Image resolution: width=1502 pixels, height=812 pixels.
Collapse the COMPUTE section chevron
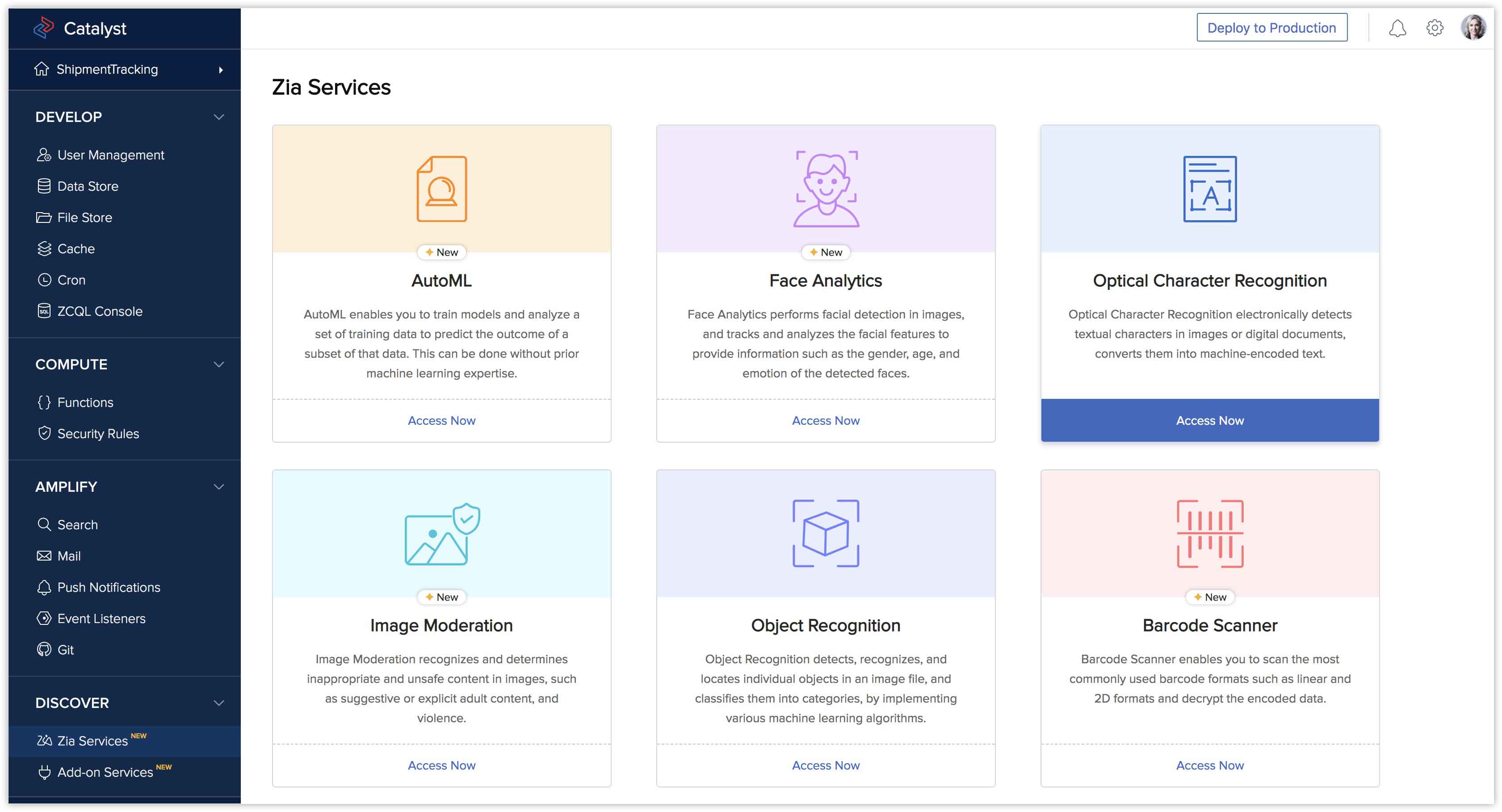[x=218, y=364]
